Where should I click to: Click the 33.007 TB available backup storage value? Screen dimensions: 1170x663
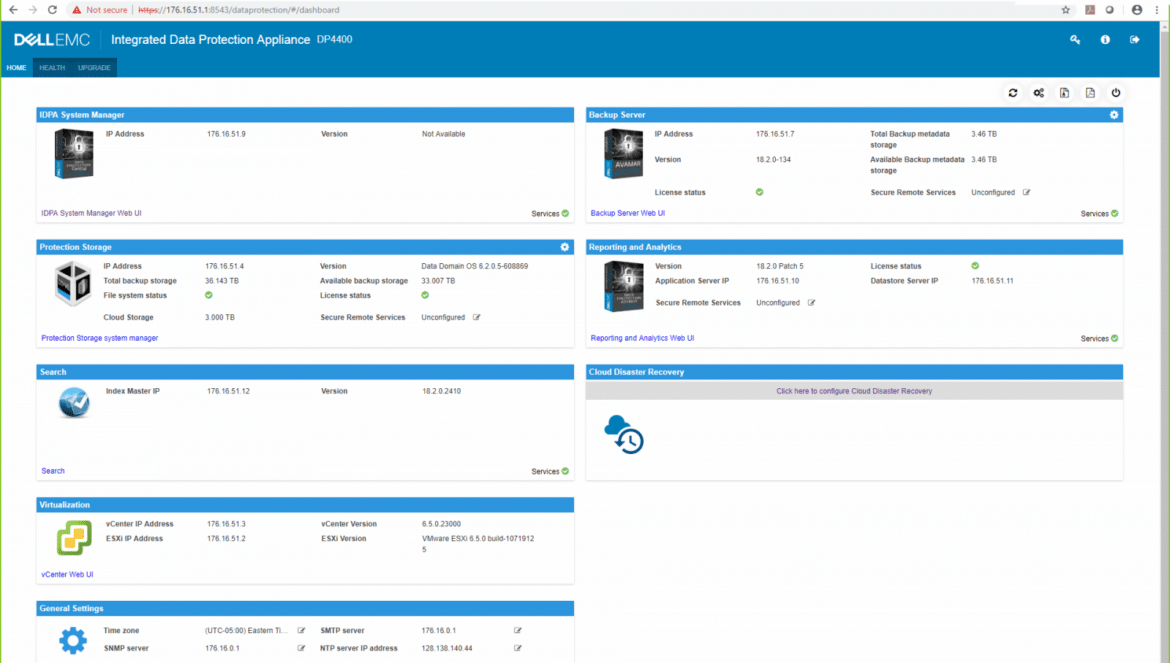tap(438, 281)
